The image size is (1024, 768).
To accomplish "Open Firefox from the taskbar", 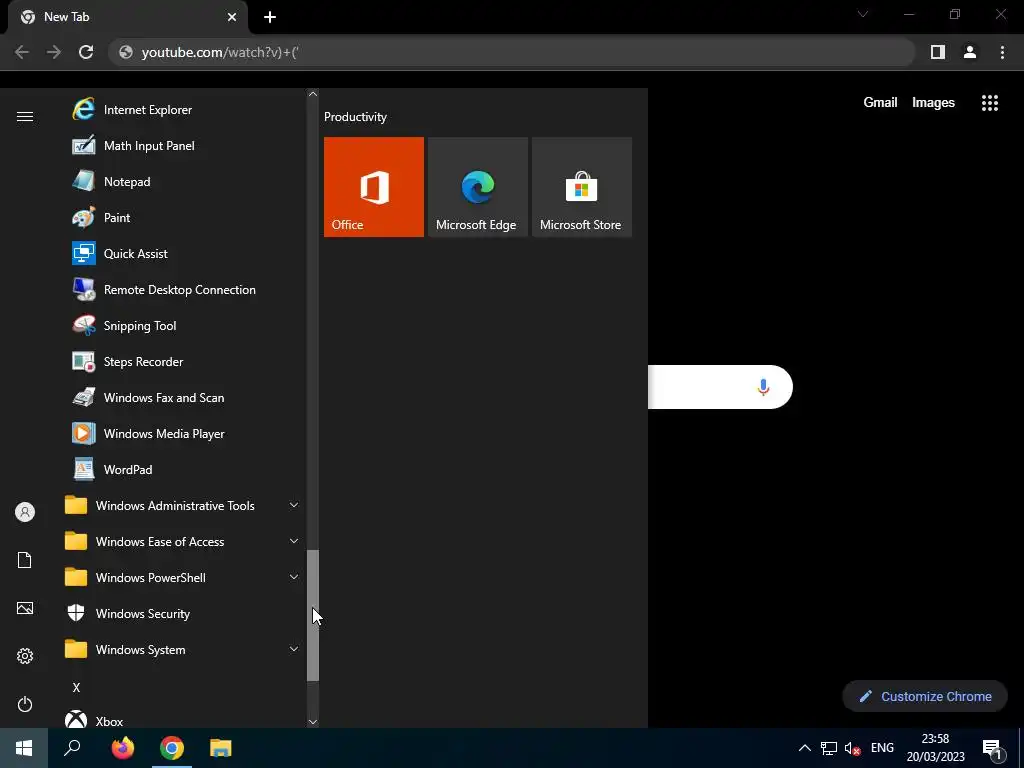I will point(122,748).
